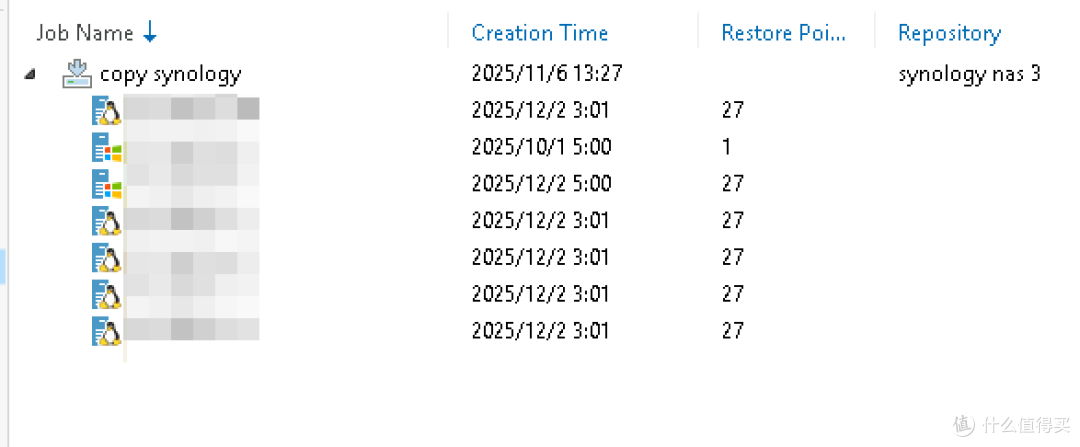Click the copy synology backup copy job icon
Screen dimensions: 1080x447
click(x=76, y=73)
